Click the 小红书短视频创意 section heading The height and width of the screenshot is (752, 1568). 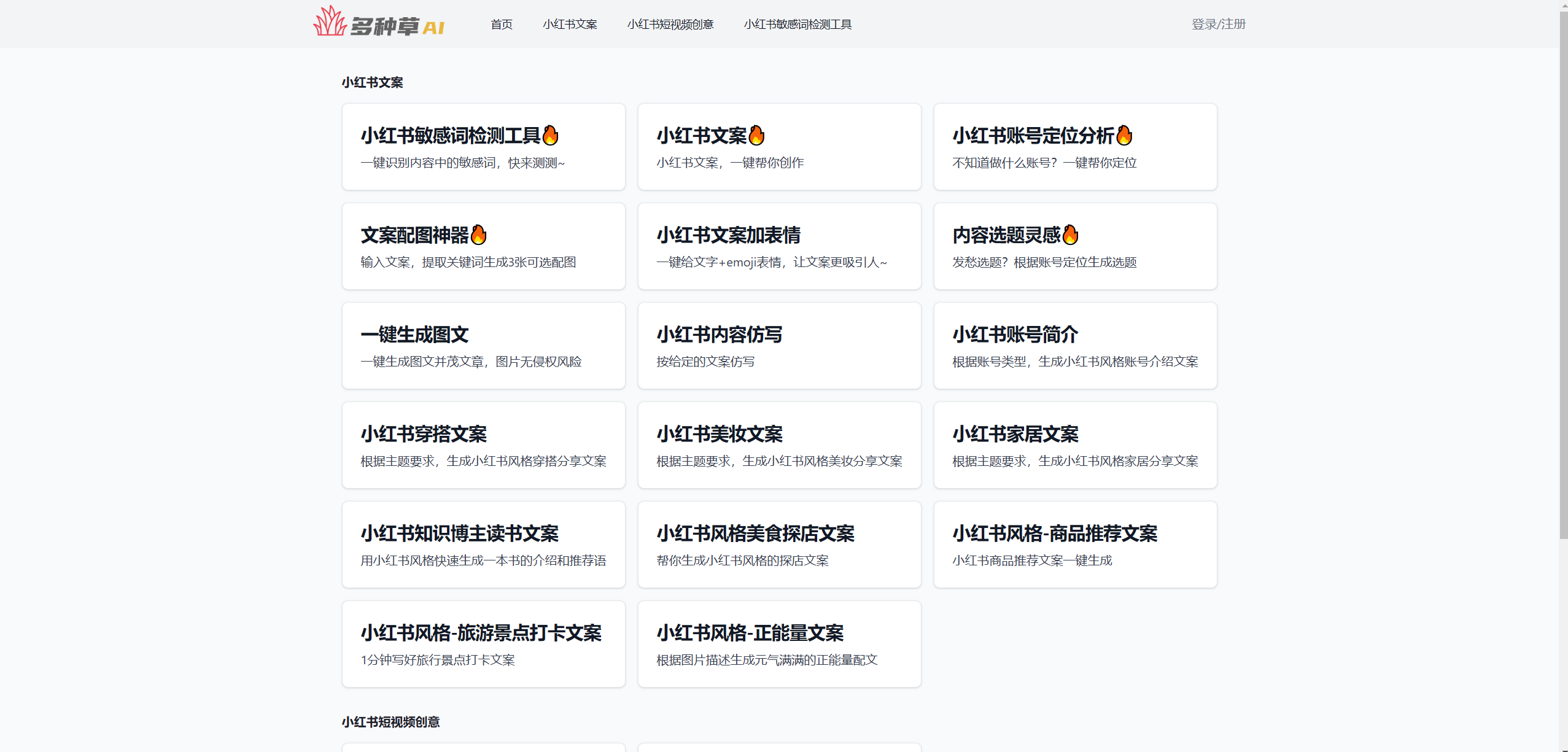[x=391, y=722]
